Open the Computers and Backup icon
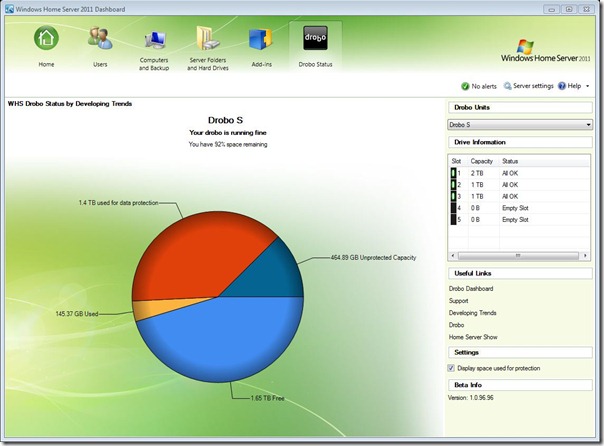The image size is (604, 446). (154, 42)
